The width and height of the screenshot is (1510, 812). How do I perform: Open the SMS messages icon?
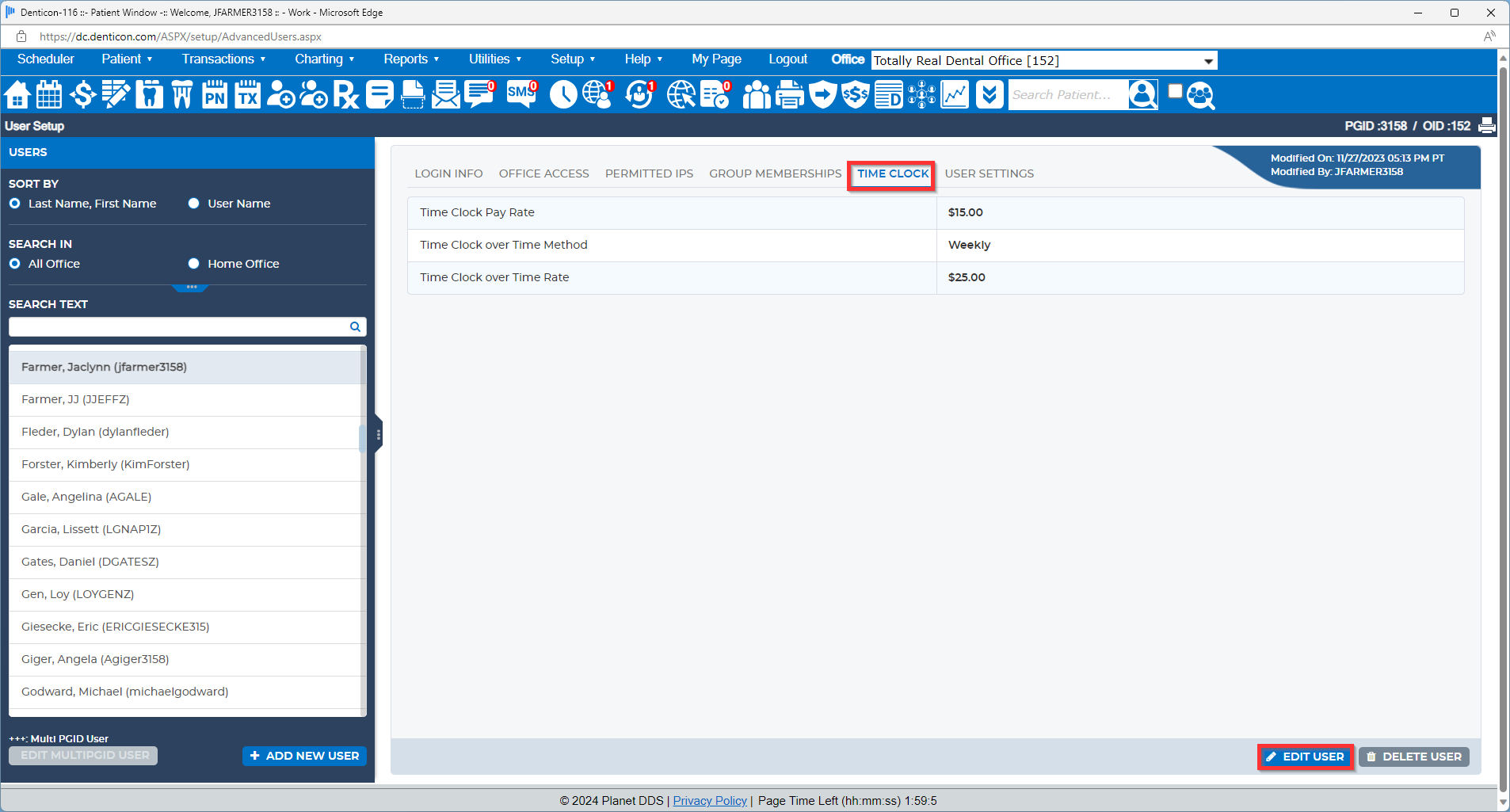coord(522,95)
